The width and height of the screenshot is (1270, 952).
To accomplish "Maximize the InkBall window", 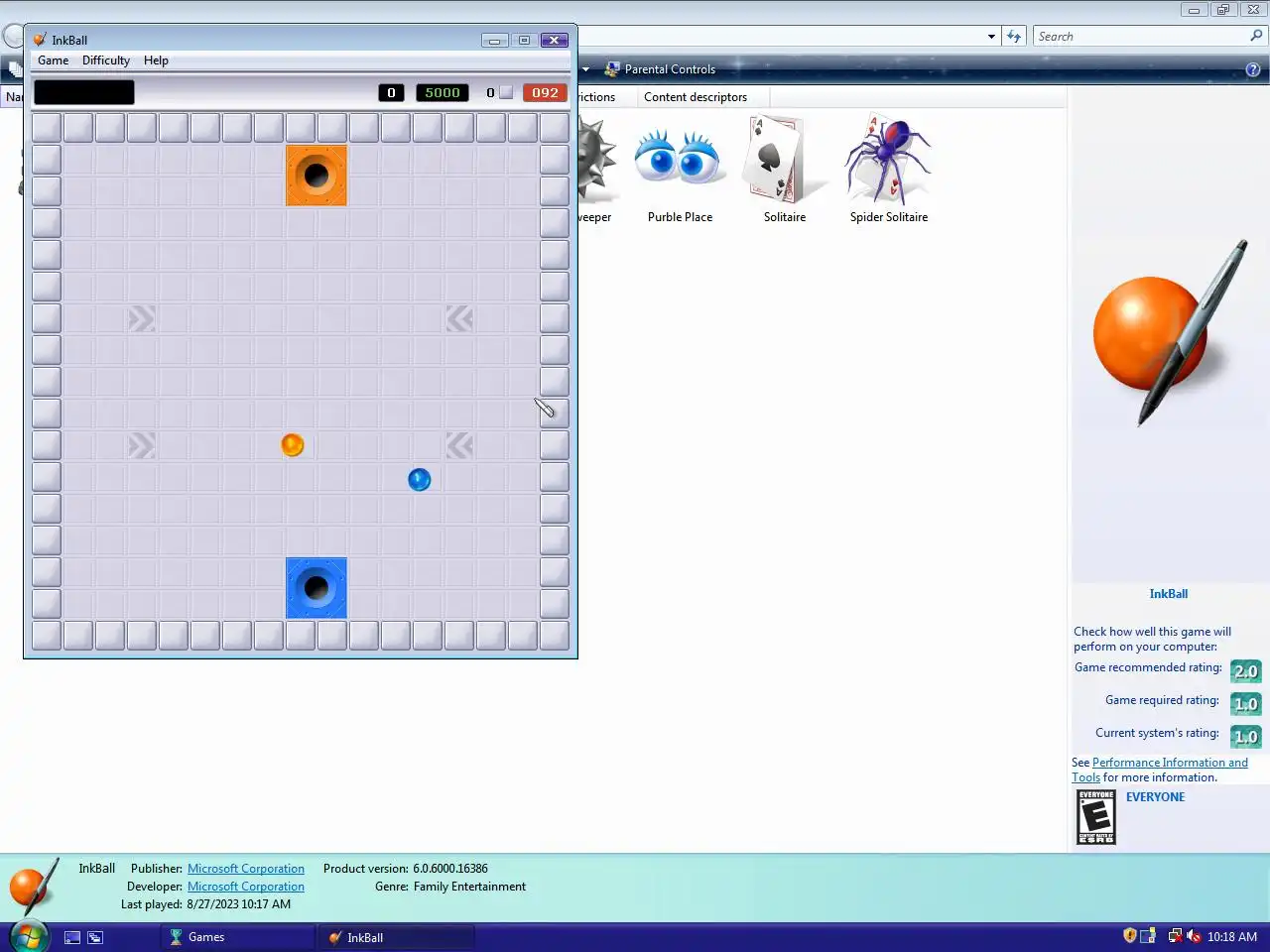I will [x=524, y=41].
